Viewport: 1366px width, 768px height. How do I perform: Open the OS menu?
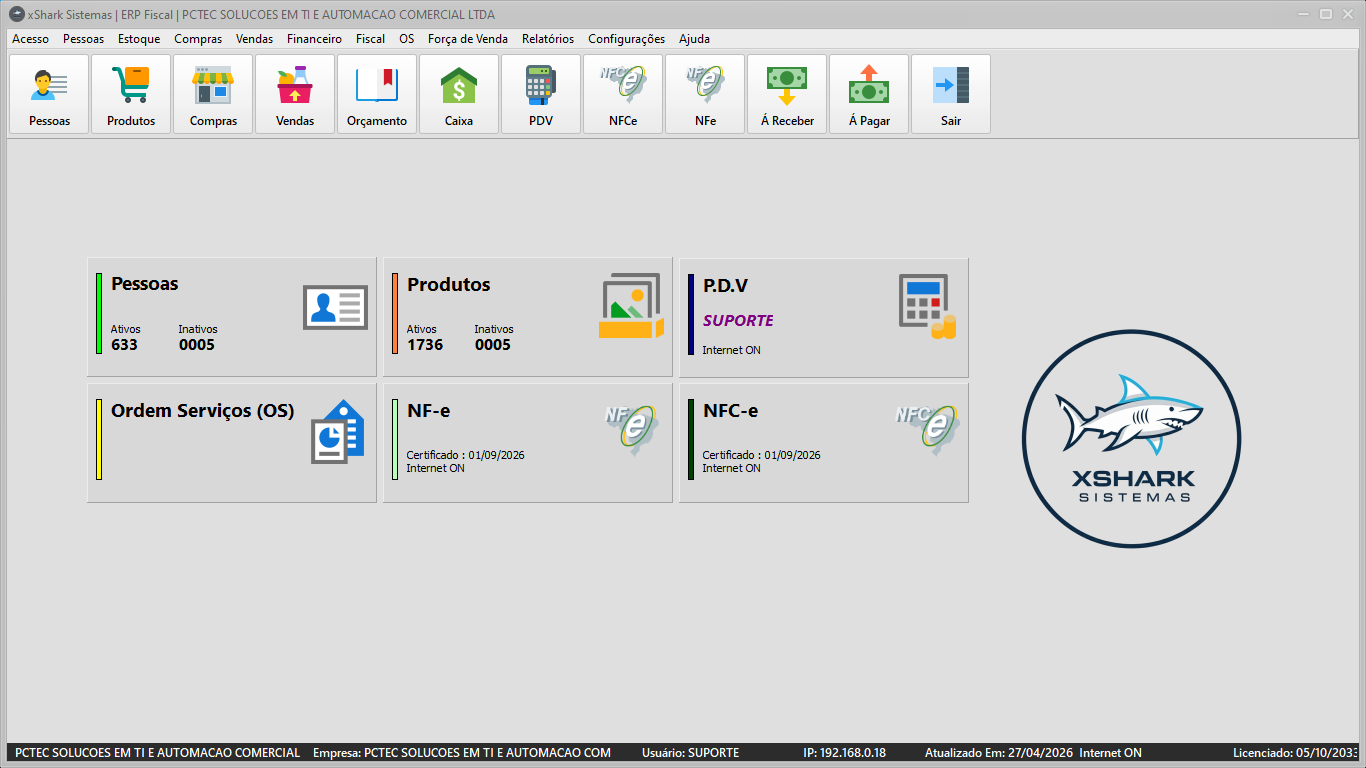coord(406,39)
